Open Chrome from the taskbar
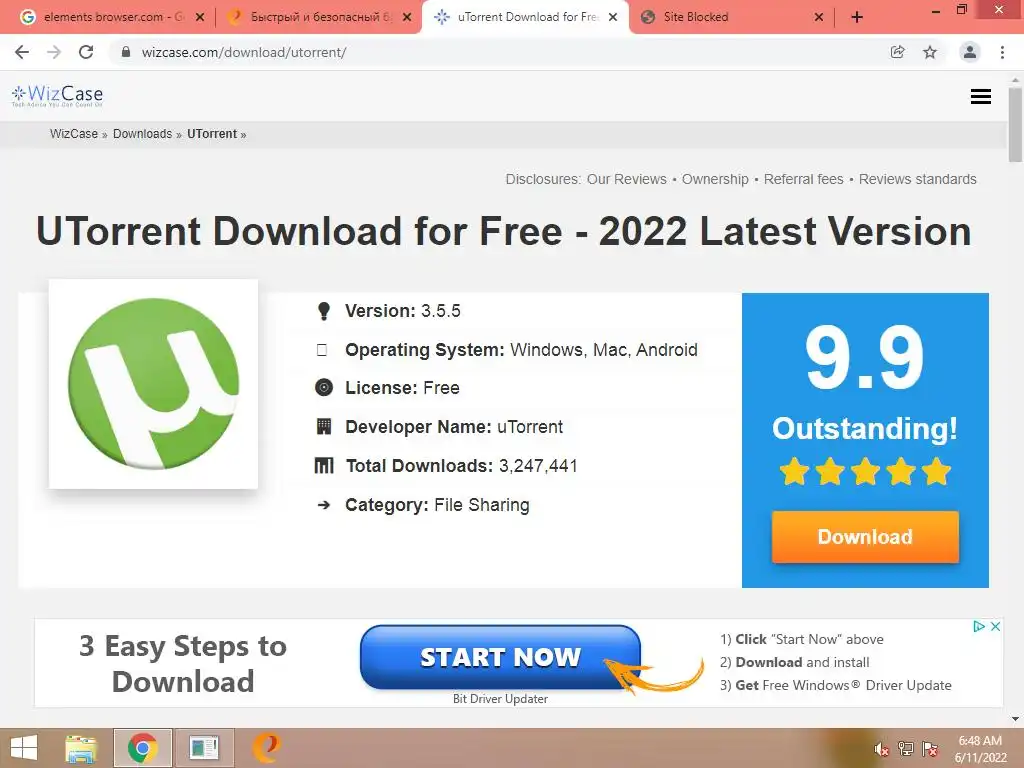Viewport: 1024px width, 768px height. [x=143, y=748]
